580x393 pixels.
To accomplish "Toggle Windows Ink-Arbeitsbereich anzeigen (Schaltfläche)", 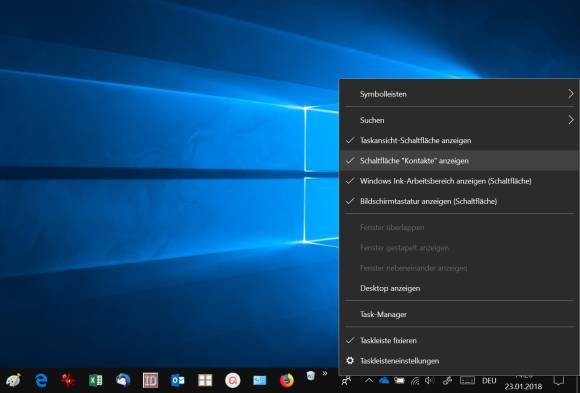I will (459, 181).
